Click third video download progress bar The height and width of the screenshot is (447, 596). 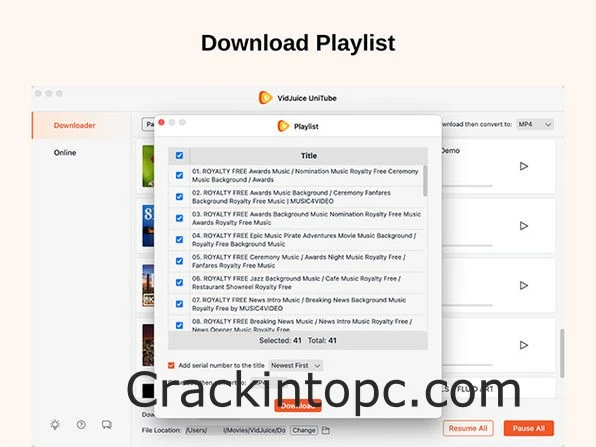coord(467,305)
